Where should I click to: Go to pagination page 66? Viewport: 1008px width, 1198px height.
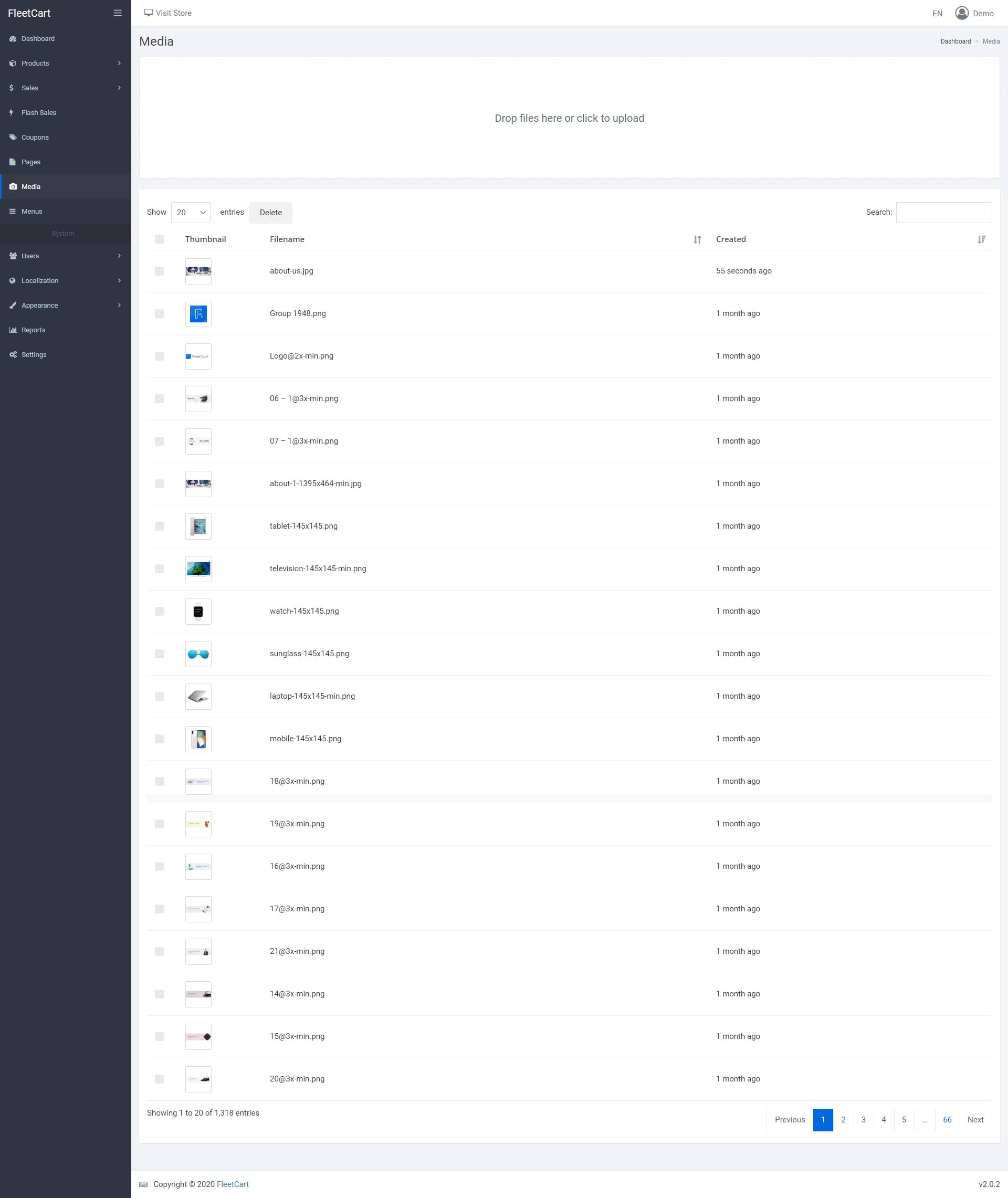click(947, 1120)
